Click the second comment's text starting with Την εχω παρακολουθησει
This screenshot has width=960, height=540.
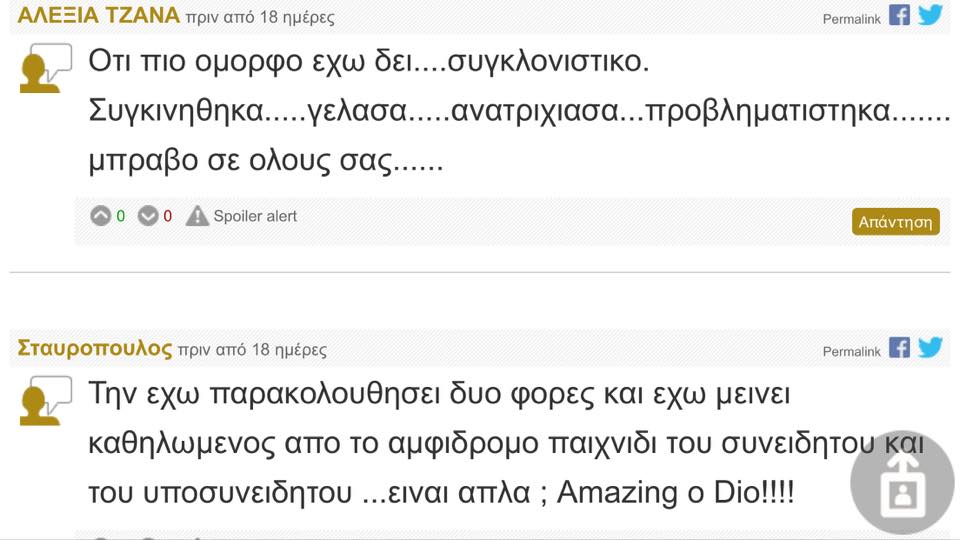[506, 443]
